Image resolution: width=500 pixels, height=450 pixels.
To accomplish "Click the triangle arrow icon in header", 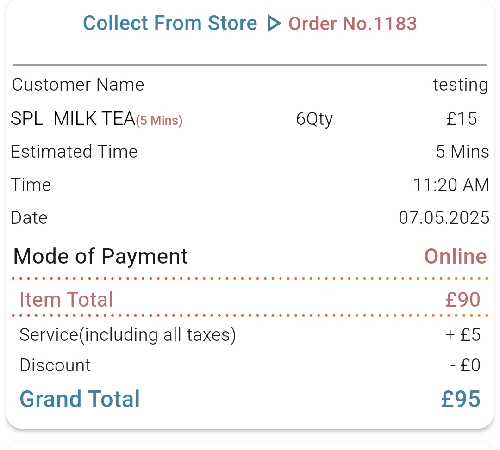I will 274,23.
